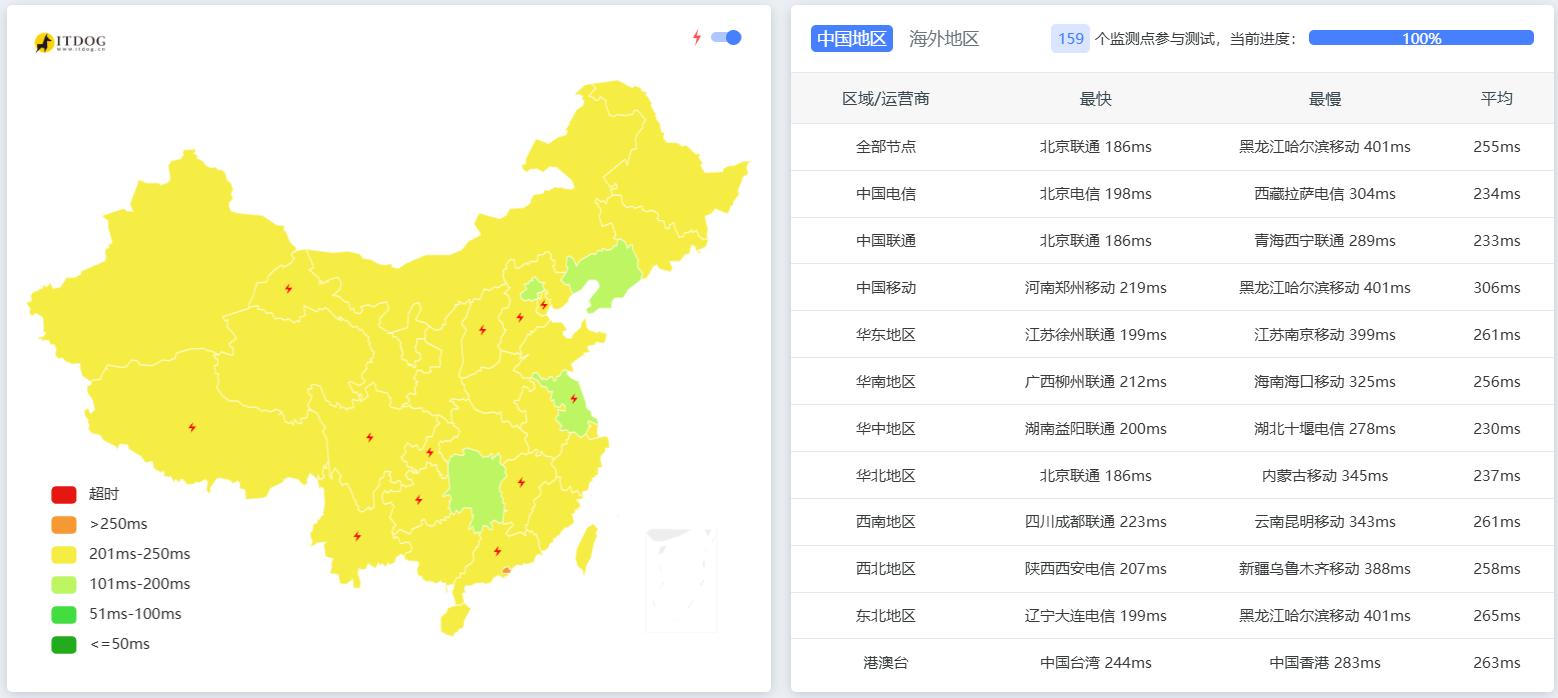Click the lightning marker in western China region

[x=193, y=427]
